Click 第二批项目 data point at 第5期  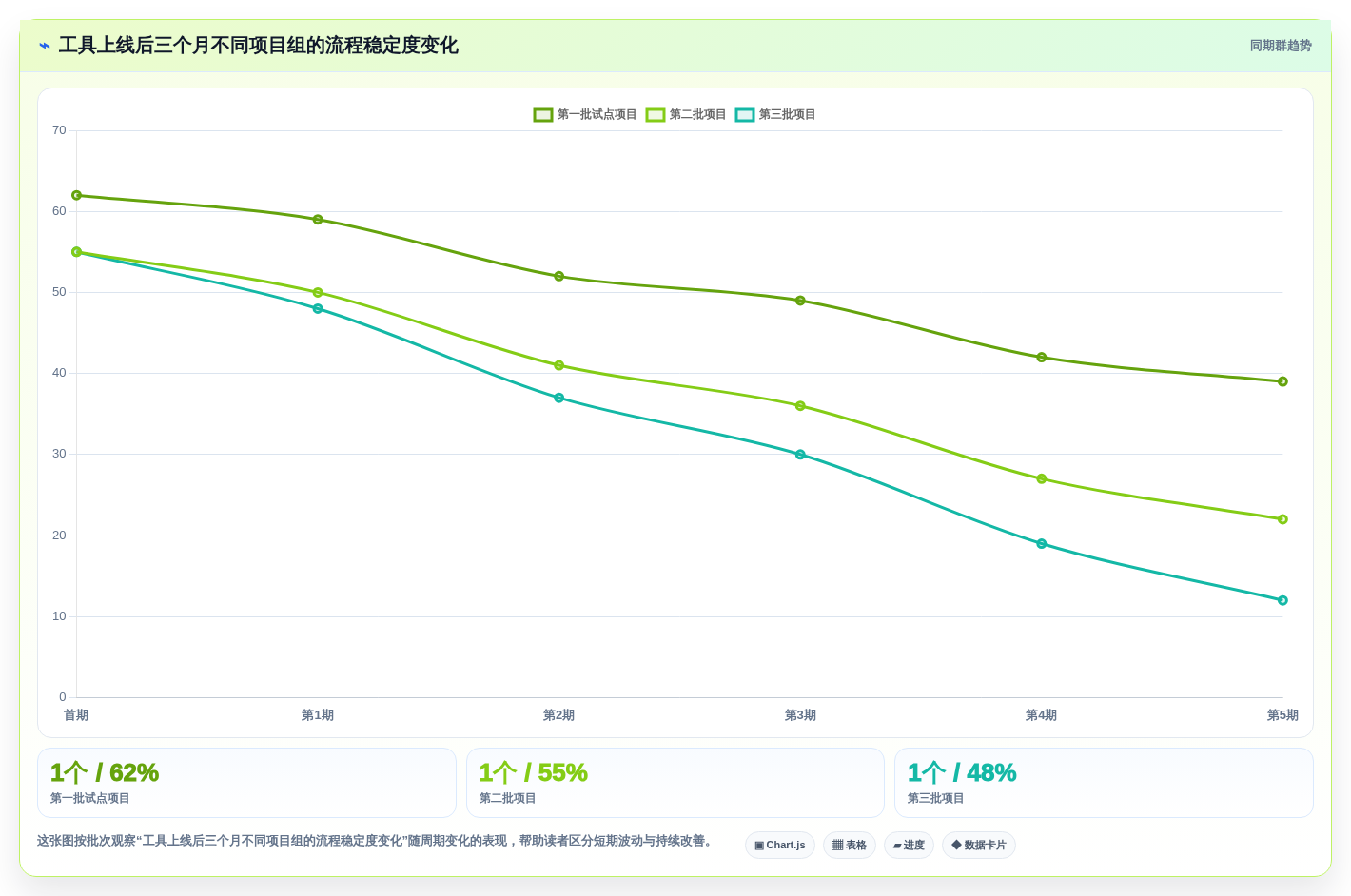[1282, 519]
